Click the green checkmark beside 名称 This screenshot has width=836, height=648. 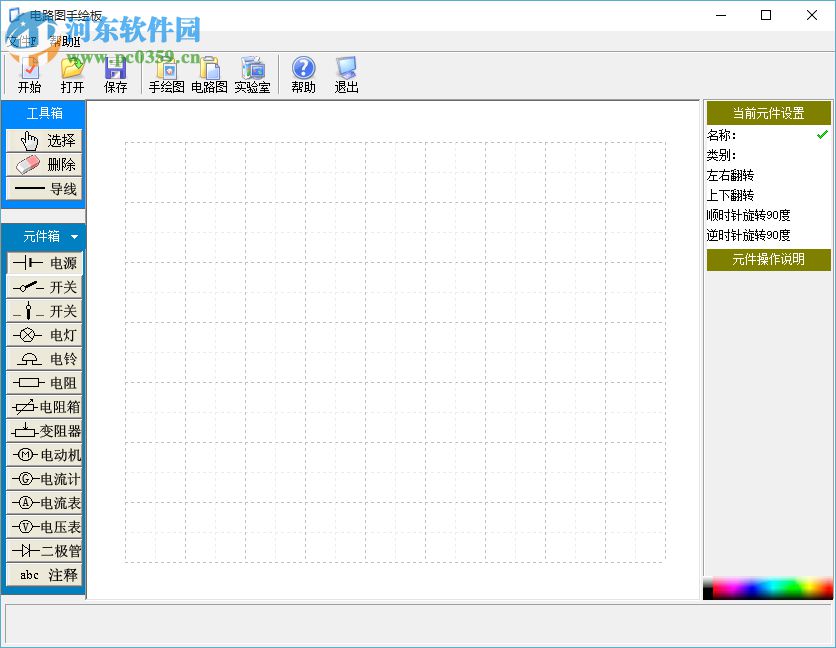[822, 135]
